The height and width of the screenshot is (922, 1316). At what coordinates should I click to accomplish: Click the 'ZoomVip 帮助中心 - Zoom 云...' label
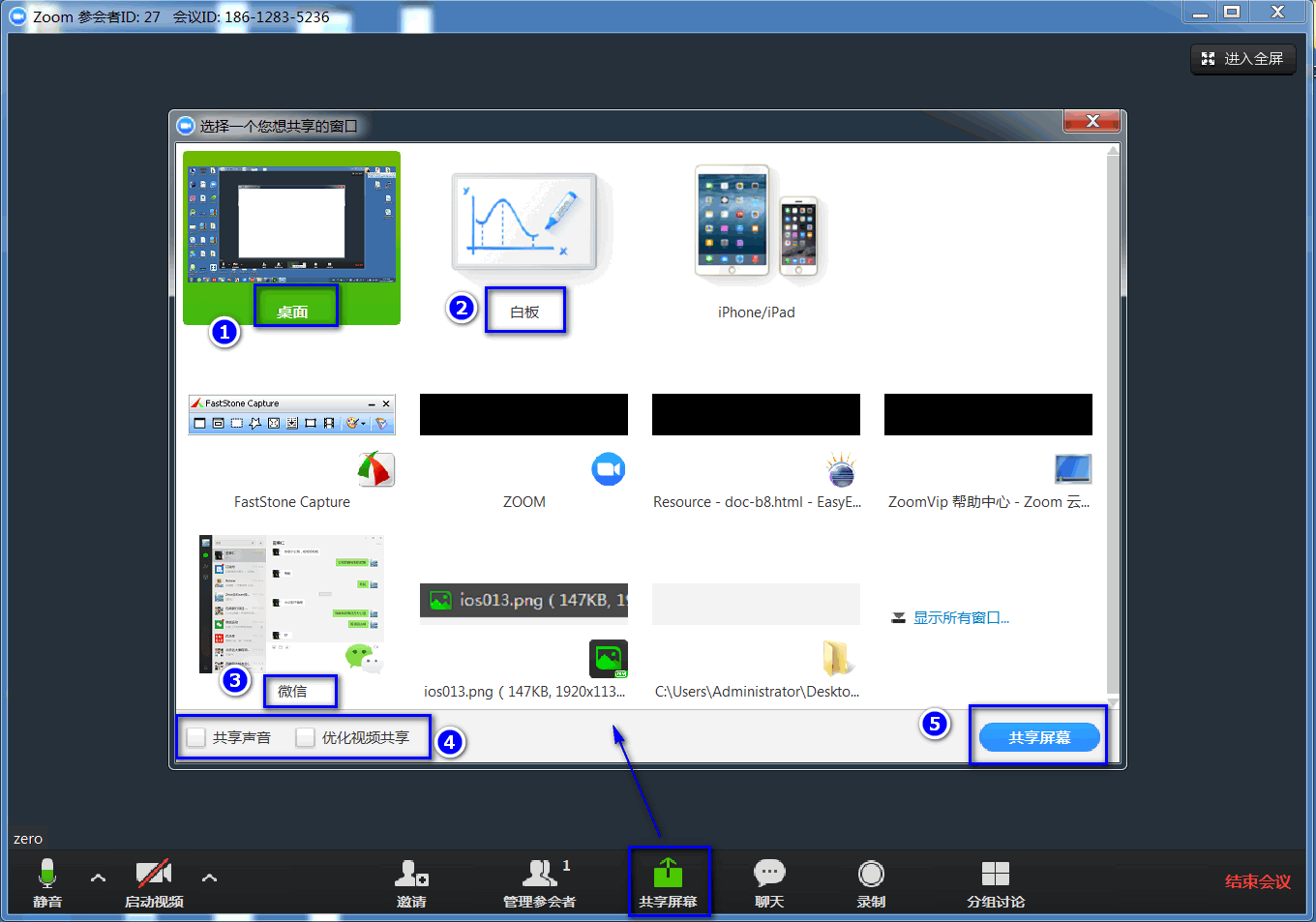[988, 501]
